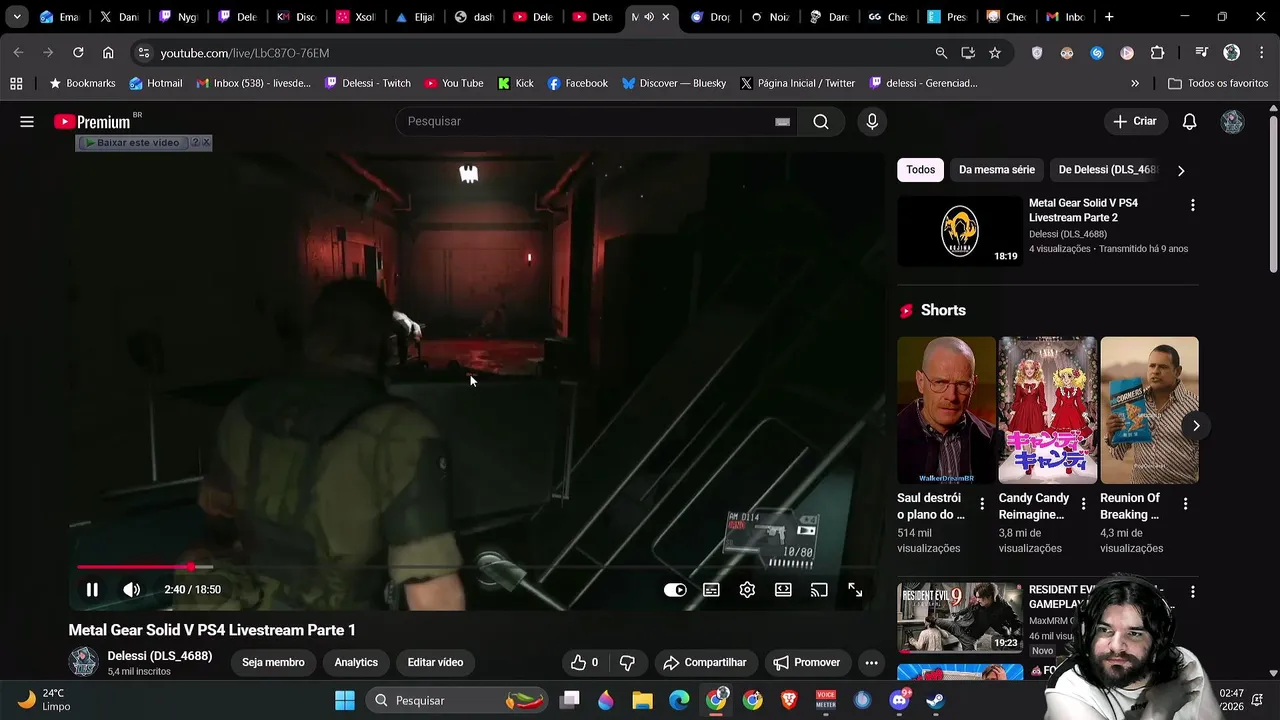Image resolution: width=1280 pixels, height=720 pixels.
Task: Open more actions ellipsis below the video
Action: coord(871,662)
